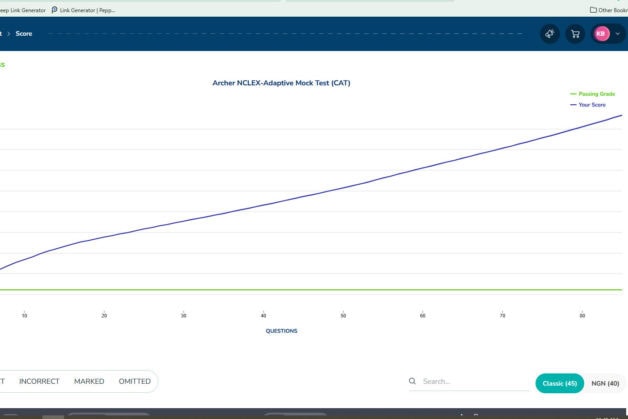
Task: Toggle the Passing Grade legend entry
Action: [594, 94]
